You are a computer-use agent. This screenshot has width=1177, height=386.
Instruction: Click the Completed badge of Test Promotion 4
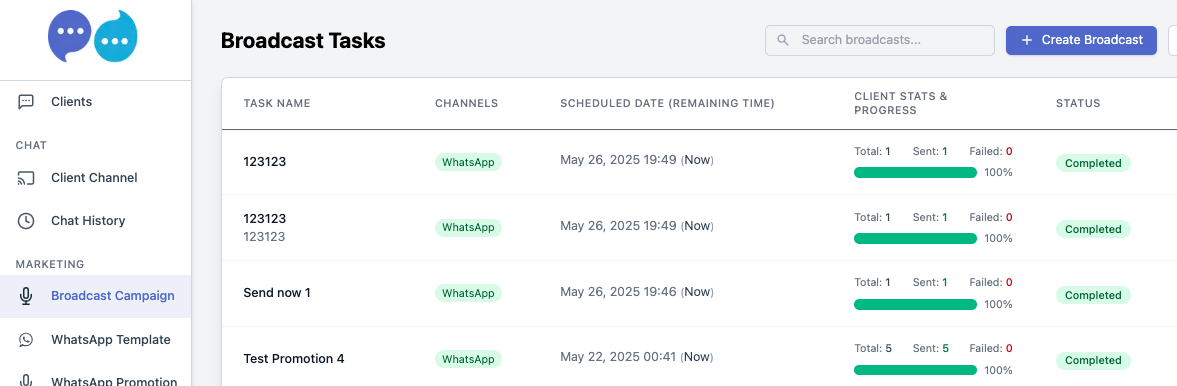tap(1093, 360)
